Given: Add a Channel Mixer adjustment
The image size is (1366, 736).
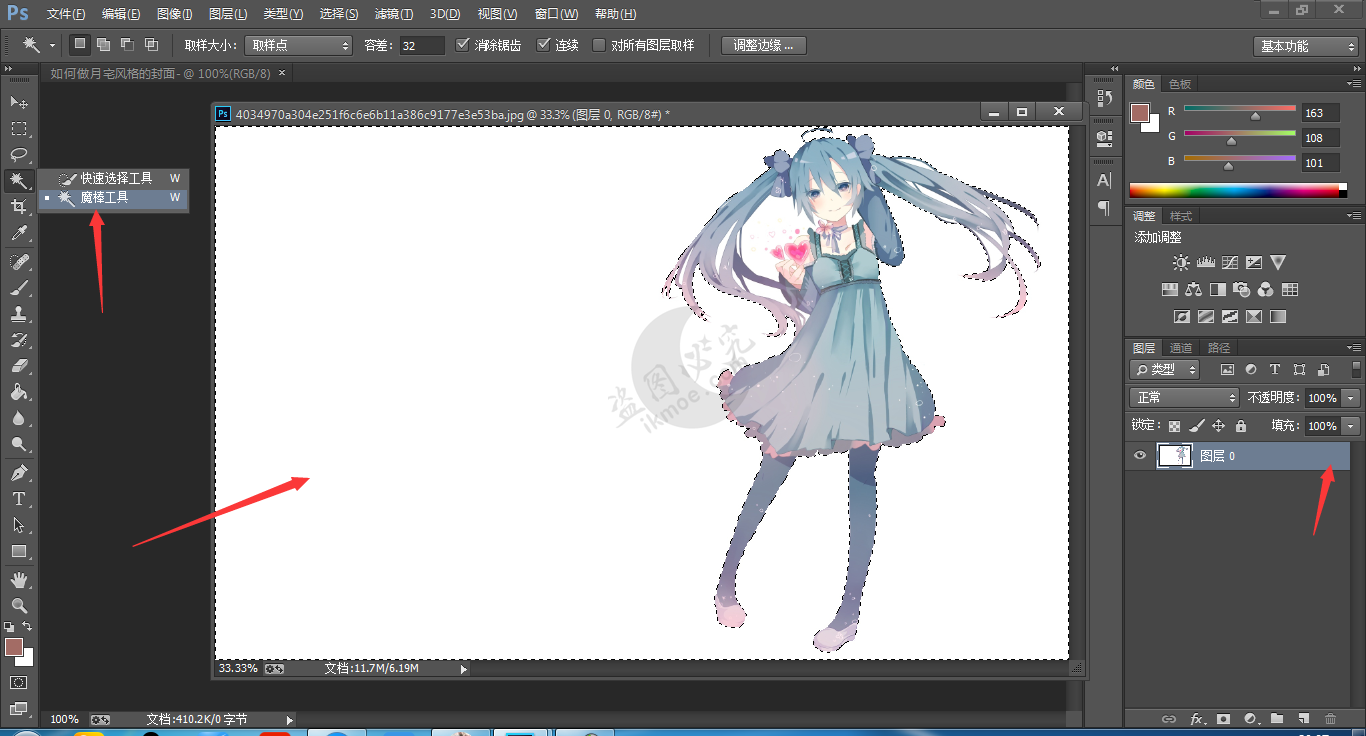Looking at the screenshot, I should pyautogui.click(x=1266, y=290).
